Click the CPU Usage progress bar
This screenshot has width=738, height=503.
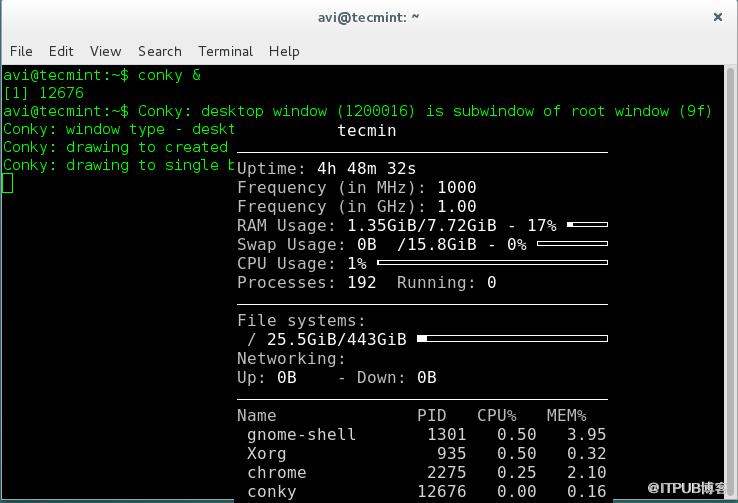coord(492,262)
